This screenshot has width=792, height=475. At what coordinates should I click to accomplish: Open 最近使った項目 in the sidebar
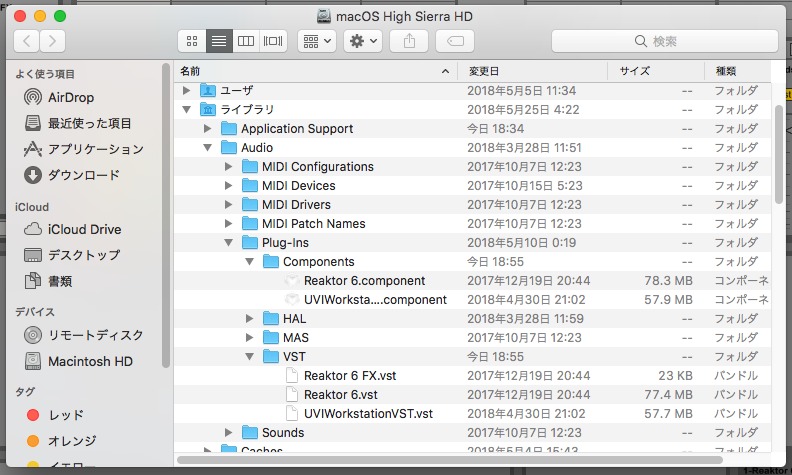click(78, 123)
